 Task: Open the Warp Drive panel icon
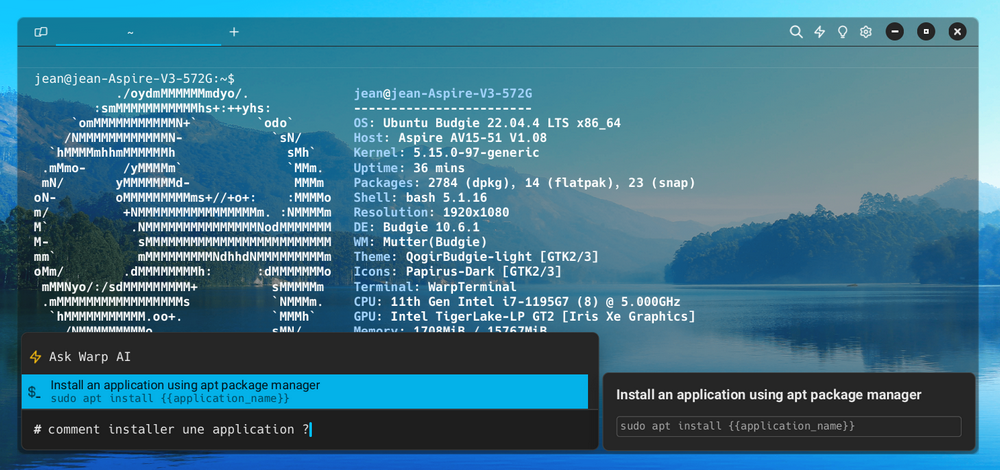coord(41,32)
